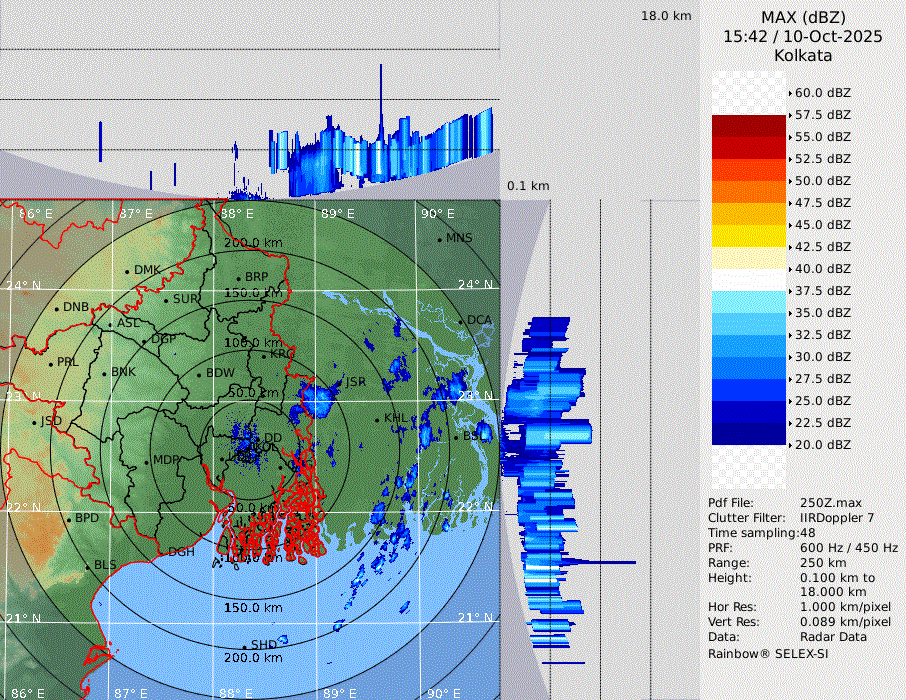Click the PRL station marker
906x700 pixels.
coord(50,363)
